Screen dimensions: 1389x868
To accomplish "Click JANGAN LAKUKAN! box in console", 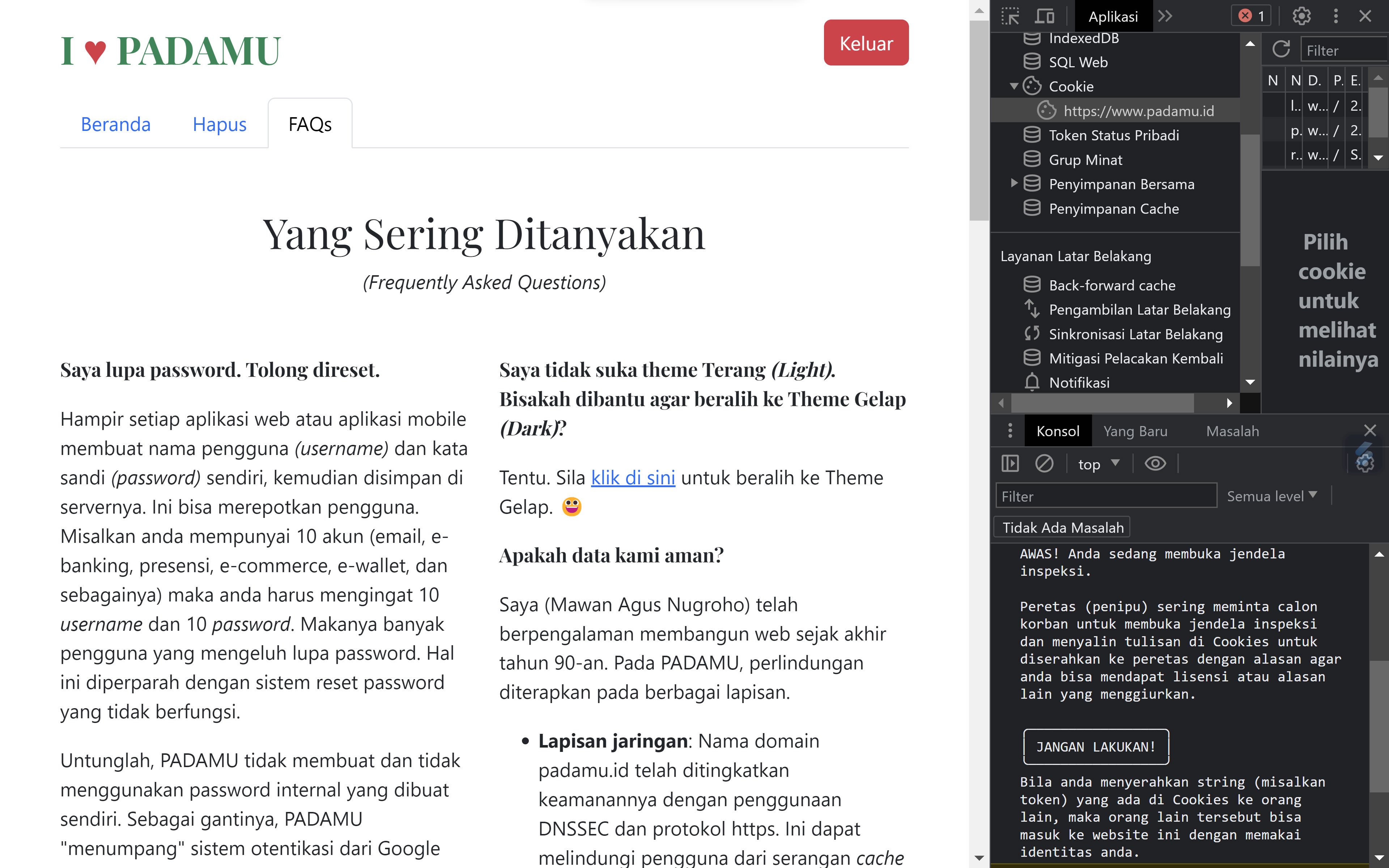I will 1096,746.
